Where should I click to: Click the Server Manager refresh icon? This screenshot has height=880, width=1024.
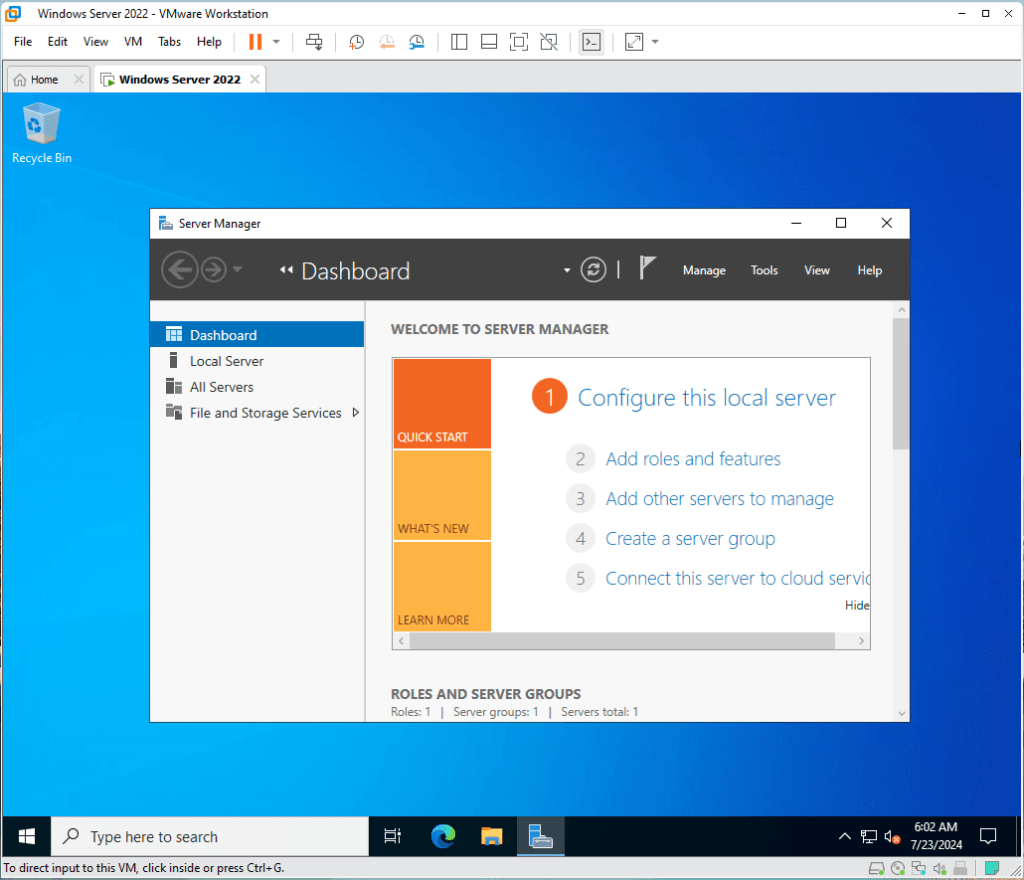click(594, 270)
